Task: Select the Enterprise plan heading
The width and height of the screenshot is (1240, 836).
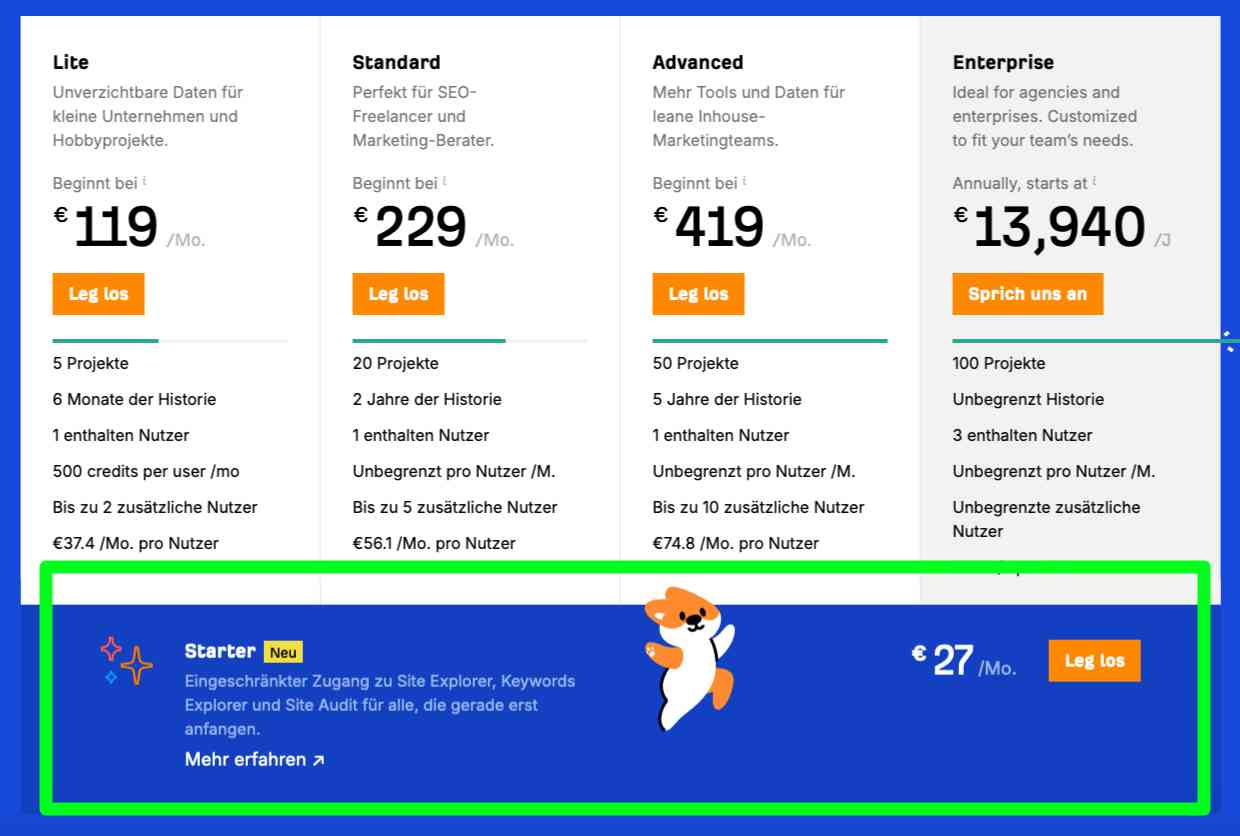Action: (x=1003, y=62)
